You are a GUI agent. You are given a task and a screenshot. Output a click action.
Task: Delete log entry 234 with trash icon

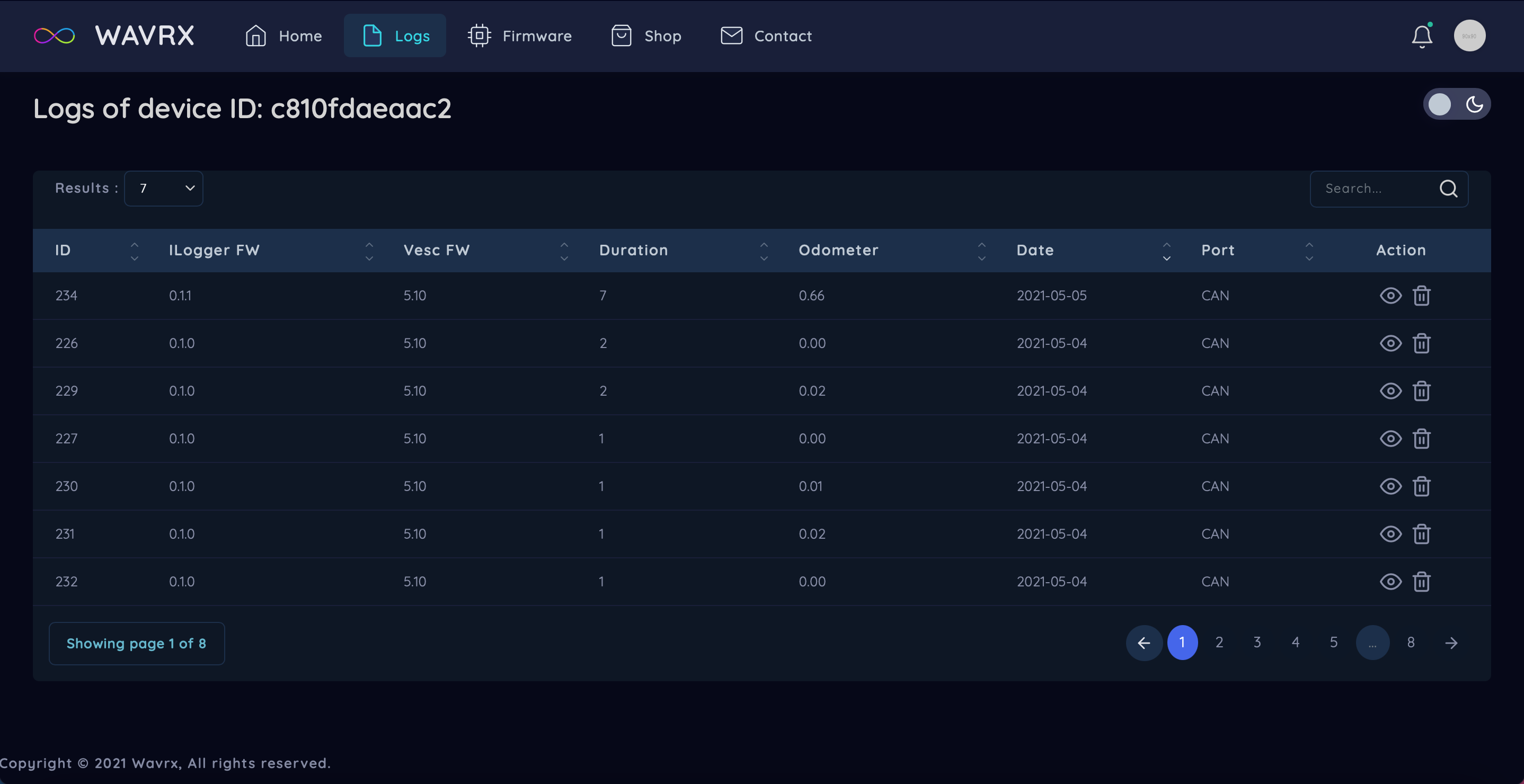click(1421, 296)
